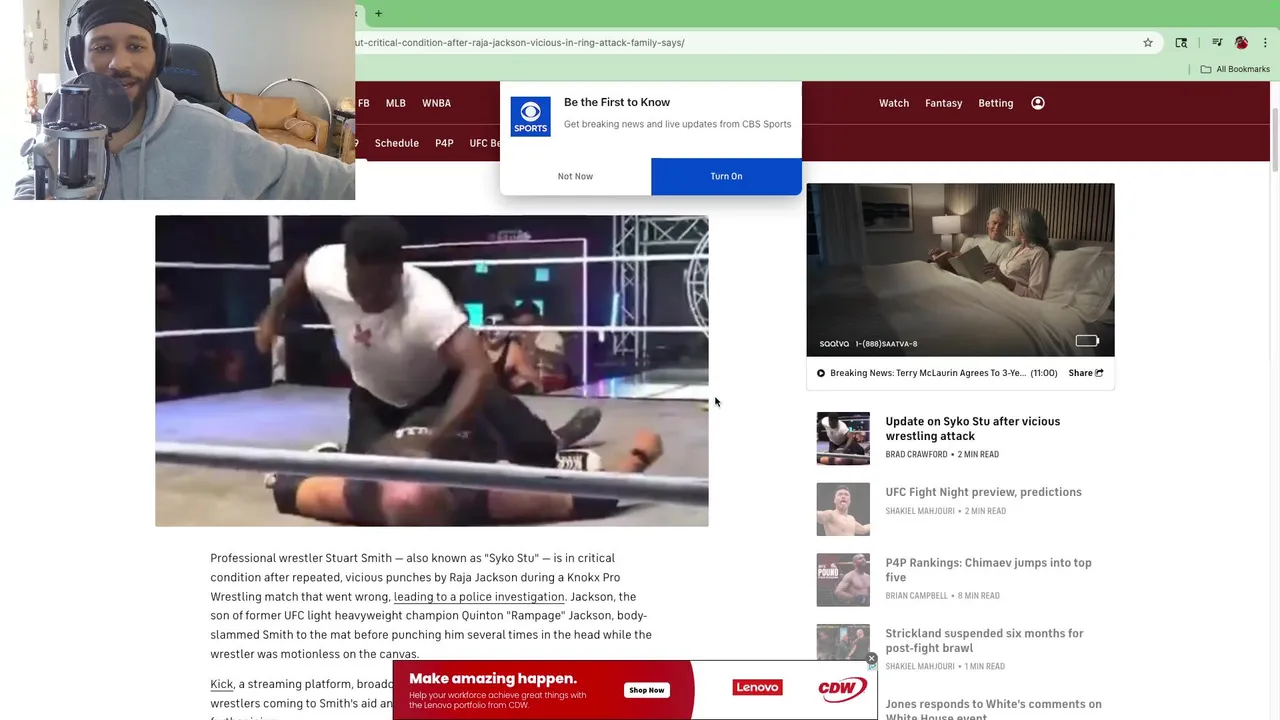Click the UFC Fight Night preview thumbnail
Image resolution: width=1280 pixels, height=720 pixels.
(843, 509)
